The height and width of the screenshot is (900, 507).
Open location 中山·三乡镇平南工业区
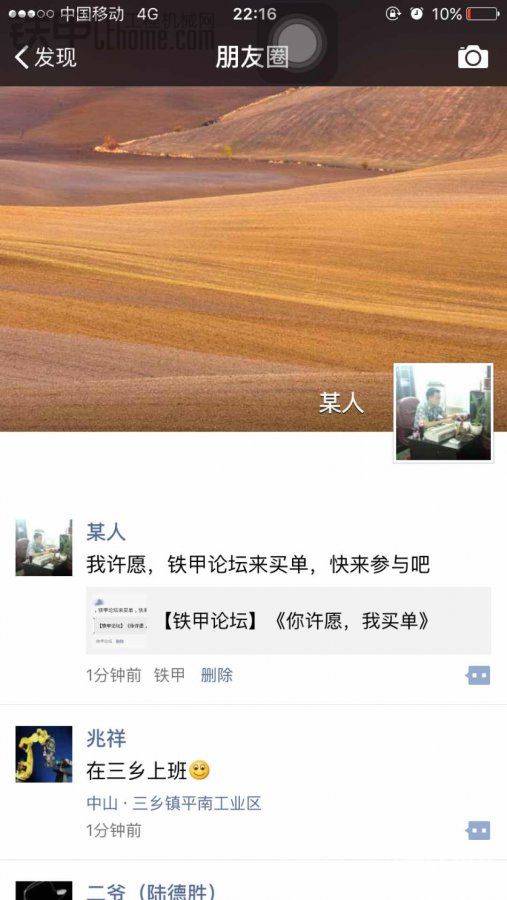point(174,803)
